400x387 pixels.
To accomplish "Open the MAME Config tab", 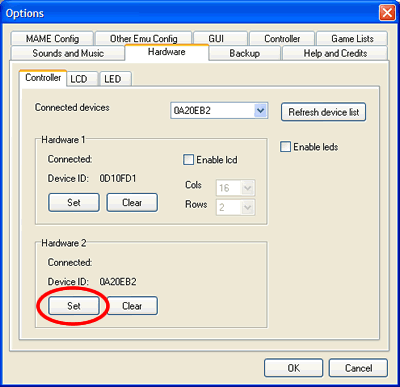I will (52, 39).
